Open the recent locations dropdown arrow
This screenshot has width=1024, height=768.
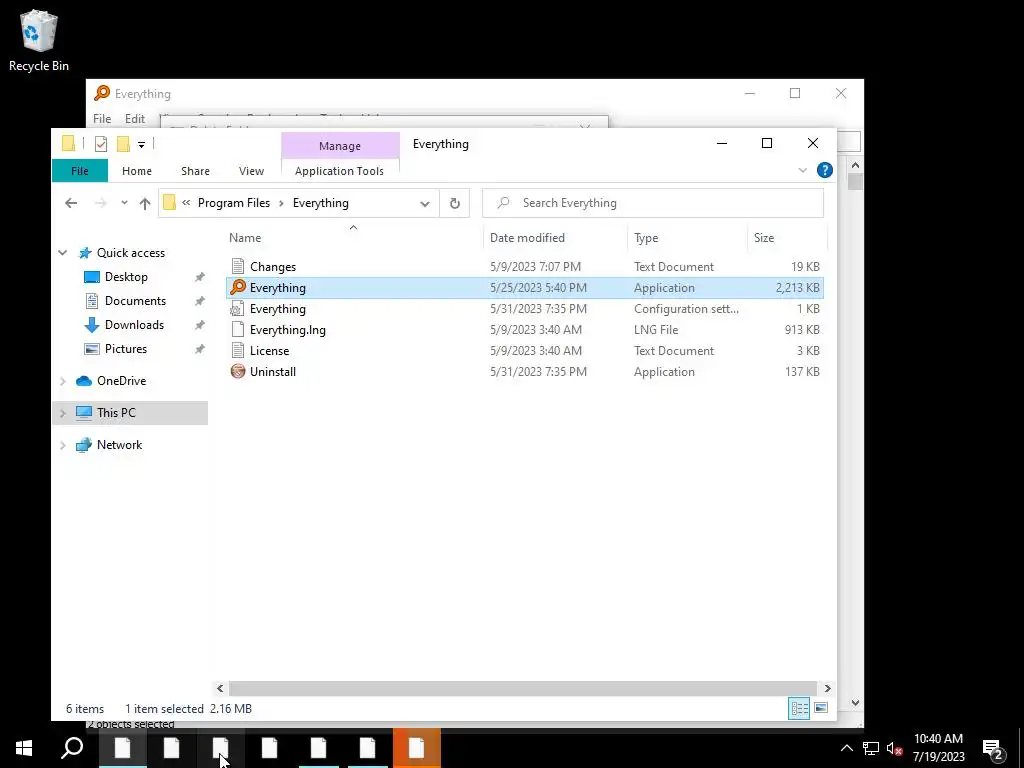pyautogui.click(x=124, y=203)
